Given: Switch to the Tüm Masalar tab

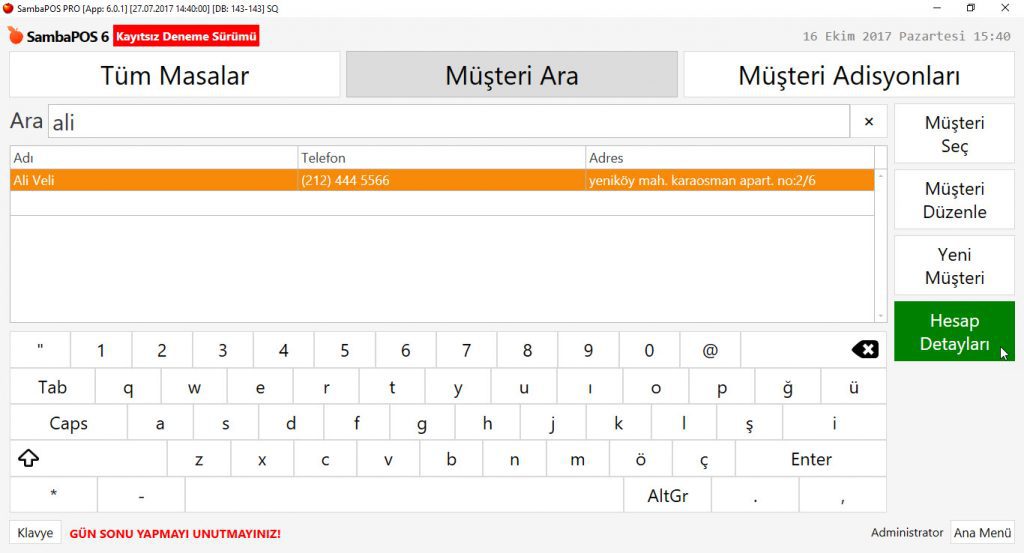Looking at the screenshot, I should (x=175, y=75).
